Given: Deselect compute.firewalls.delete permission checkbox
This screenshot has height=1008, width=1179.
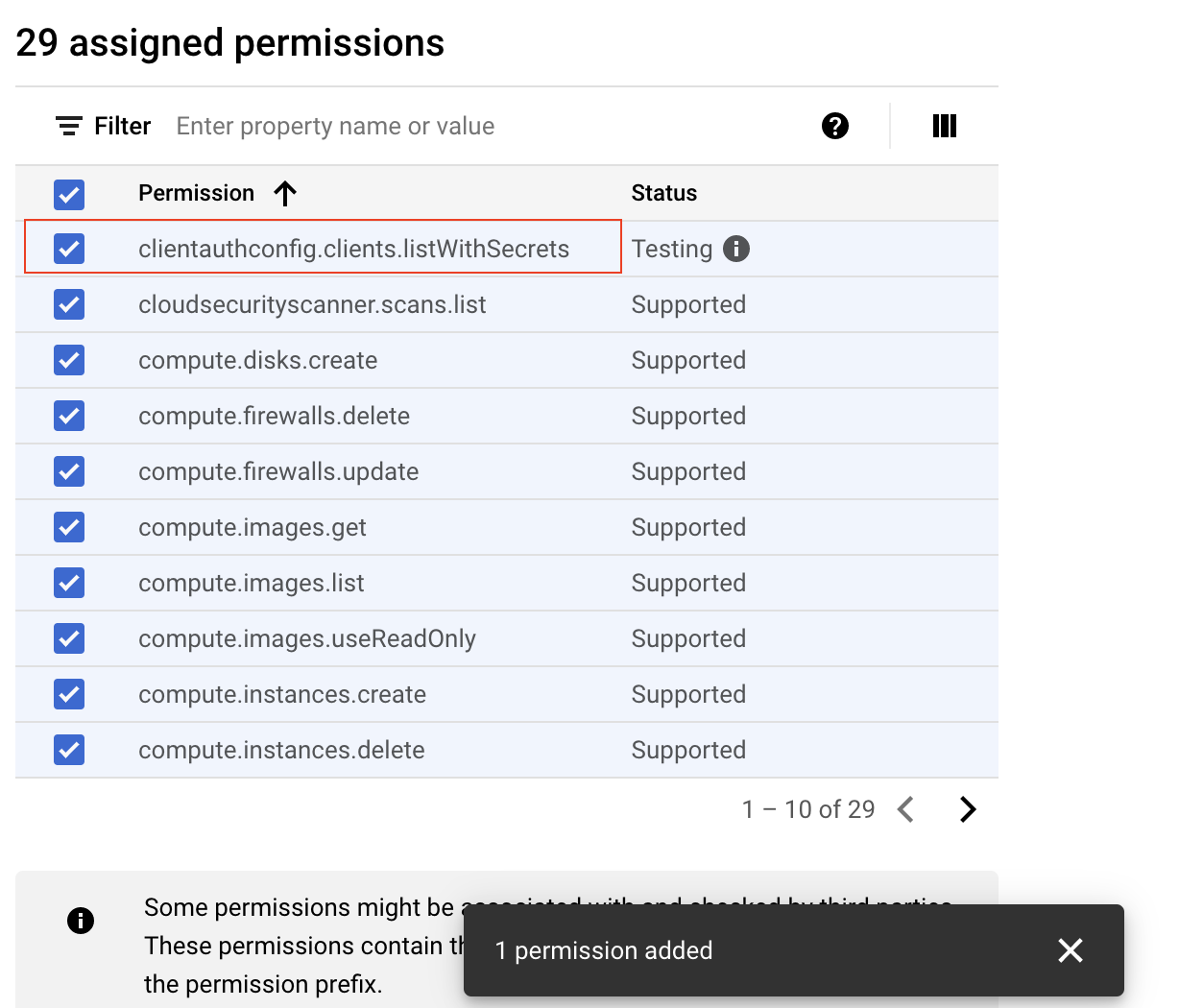Looking at the screenshot, I should click(x=69, y=416).
